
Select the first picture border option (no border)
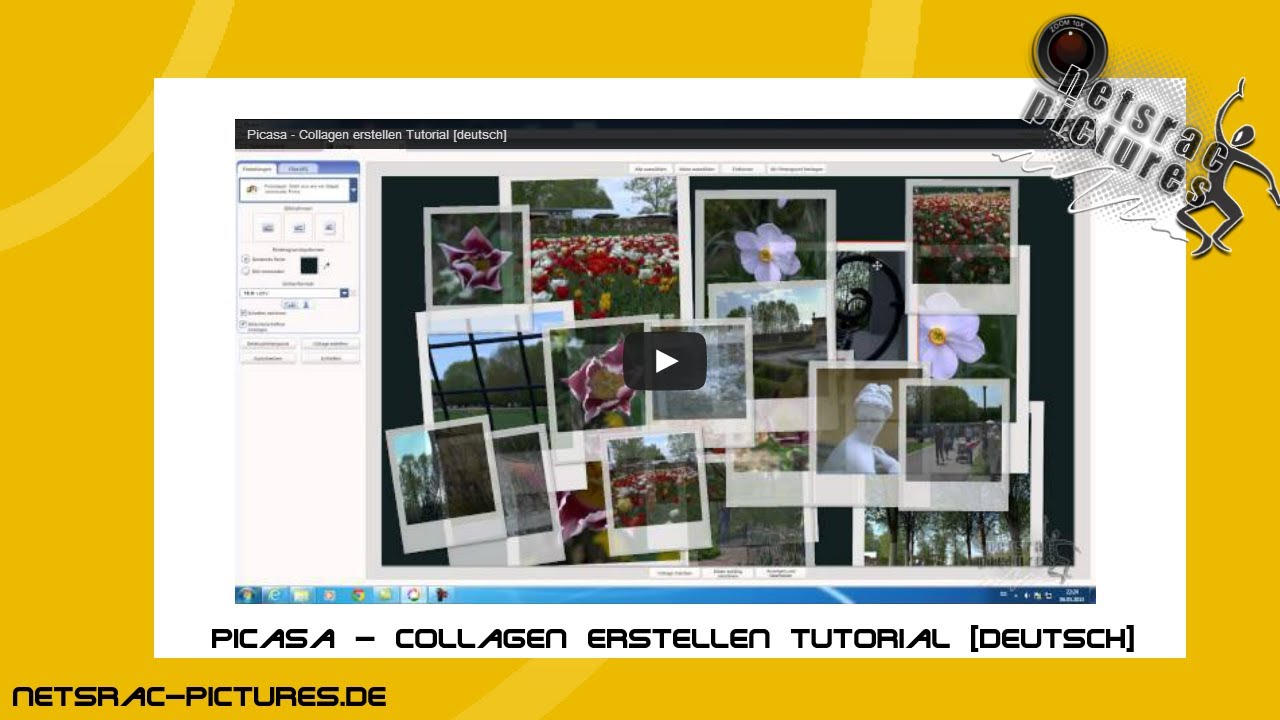click(x=268, y=227)
